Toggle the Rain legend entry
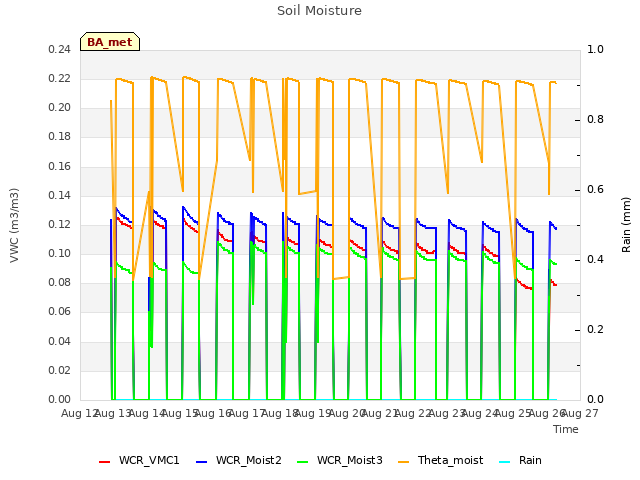640x480 pixels. click(520, 460)
